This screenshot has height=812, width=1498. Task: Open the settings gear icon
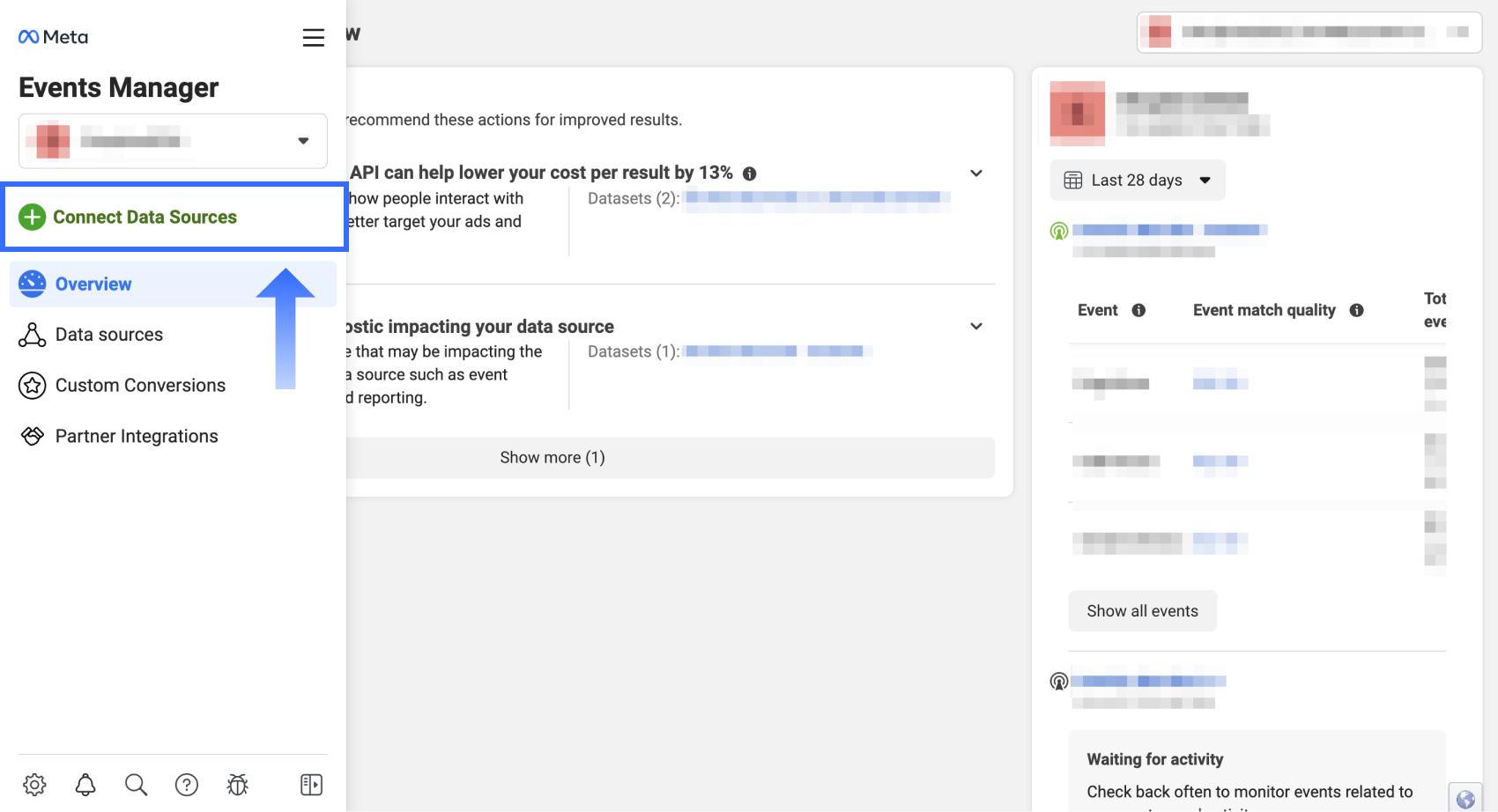coord(34,785)
